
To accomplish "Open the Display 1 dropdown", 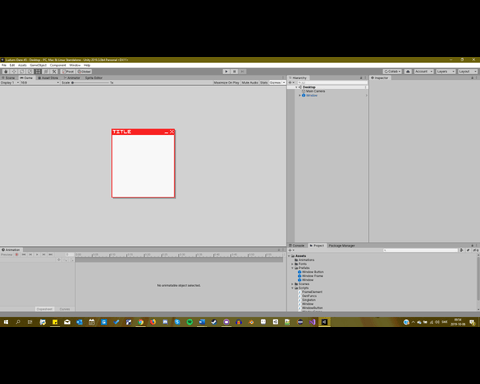I will click(x=10, y=83).
